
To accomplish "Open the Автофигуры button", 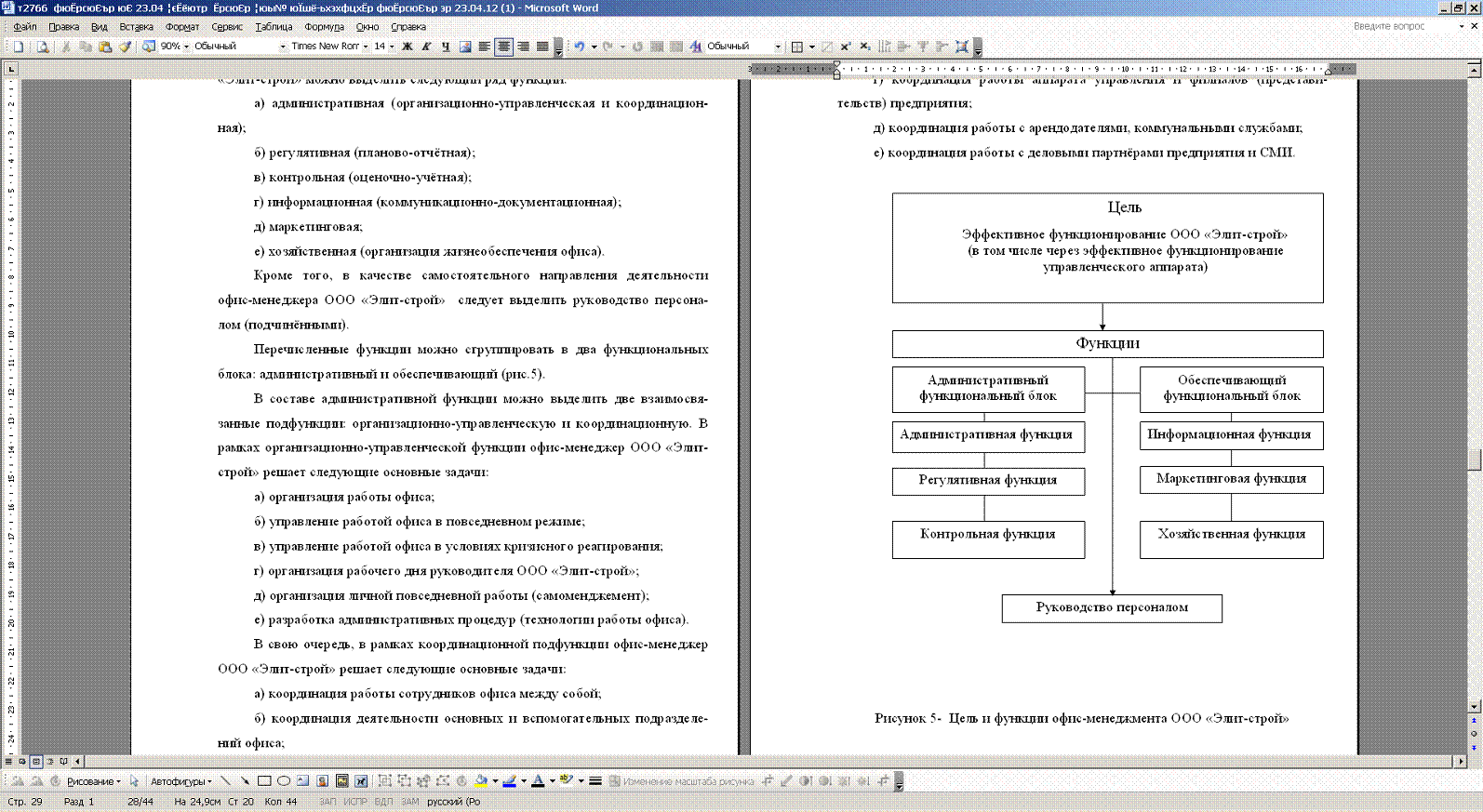I will (x=180, y=781).
